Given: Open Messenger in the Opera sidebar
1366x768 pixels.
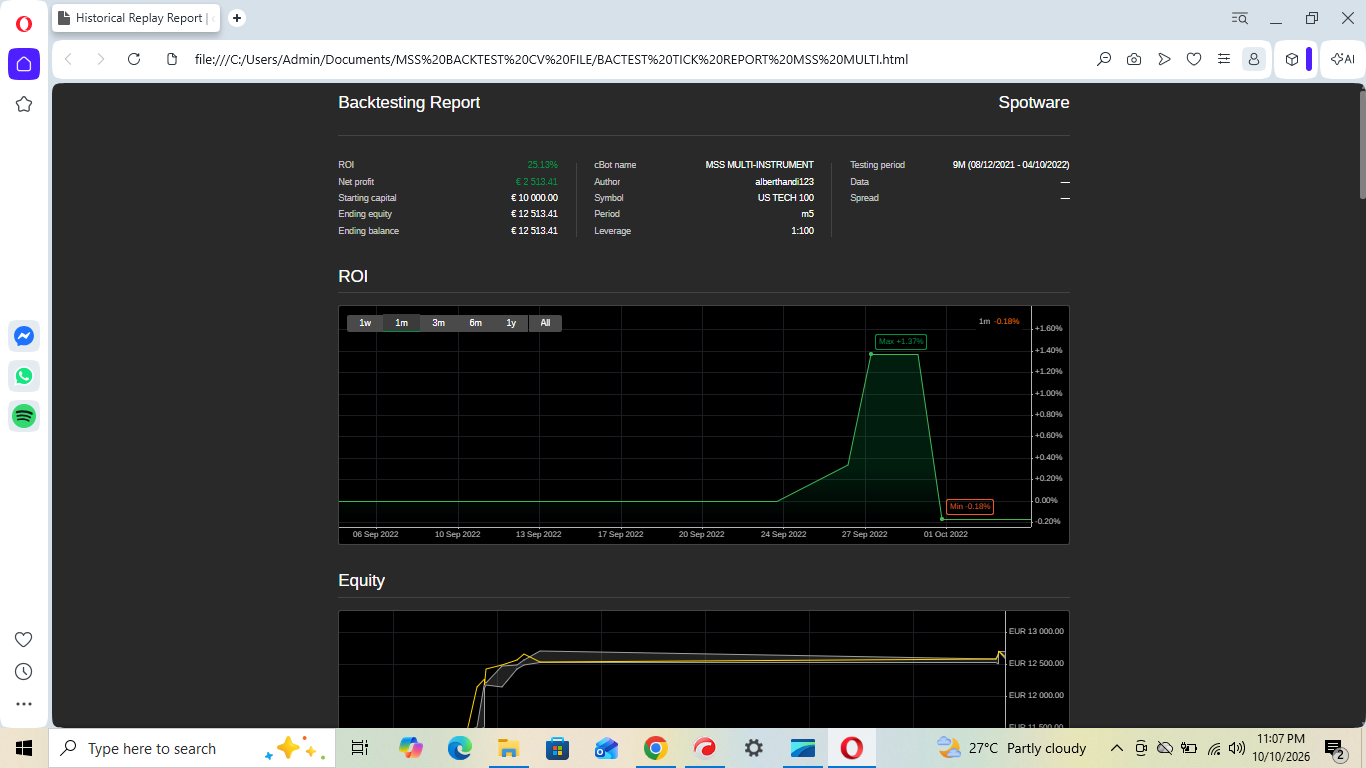Looking at the screenshot, I should click(24, 336).
